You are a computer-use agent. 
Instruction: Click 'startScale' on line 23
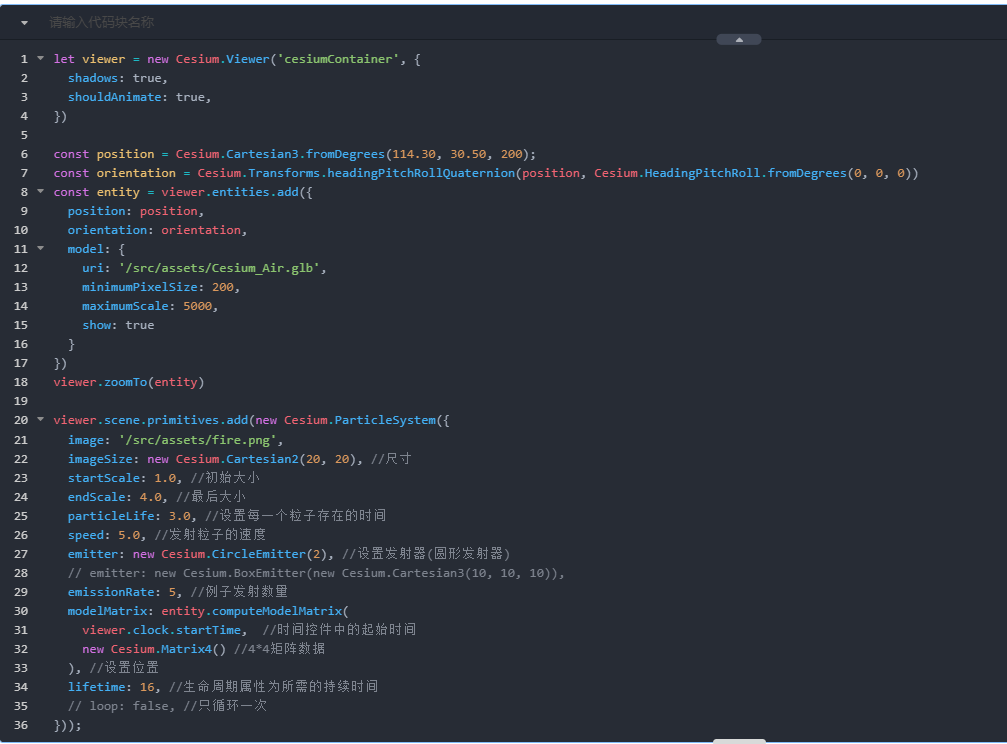point(103,478)
